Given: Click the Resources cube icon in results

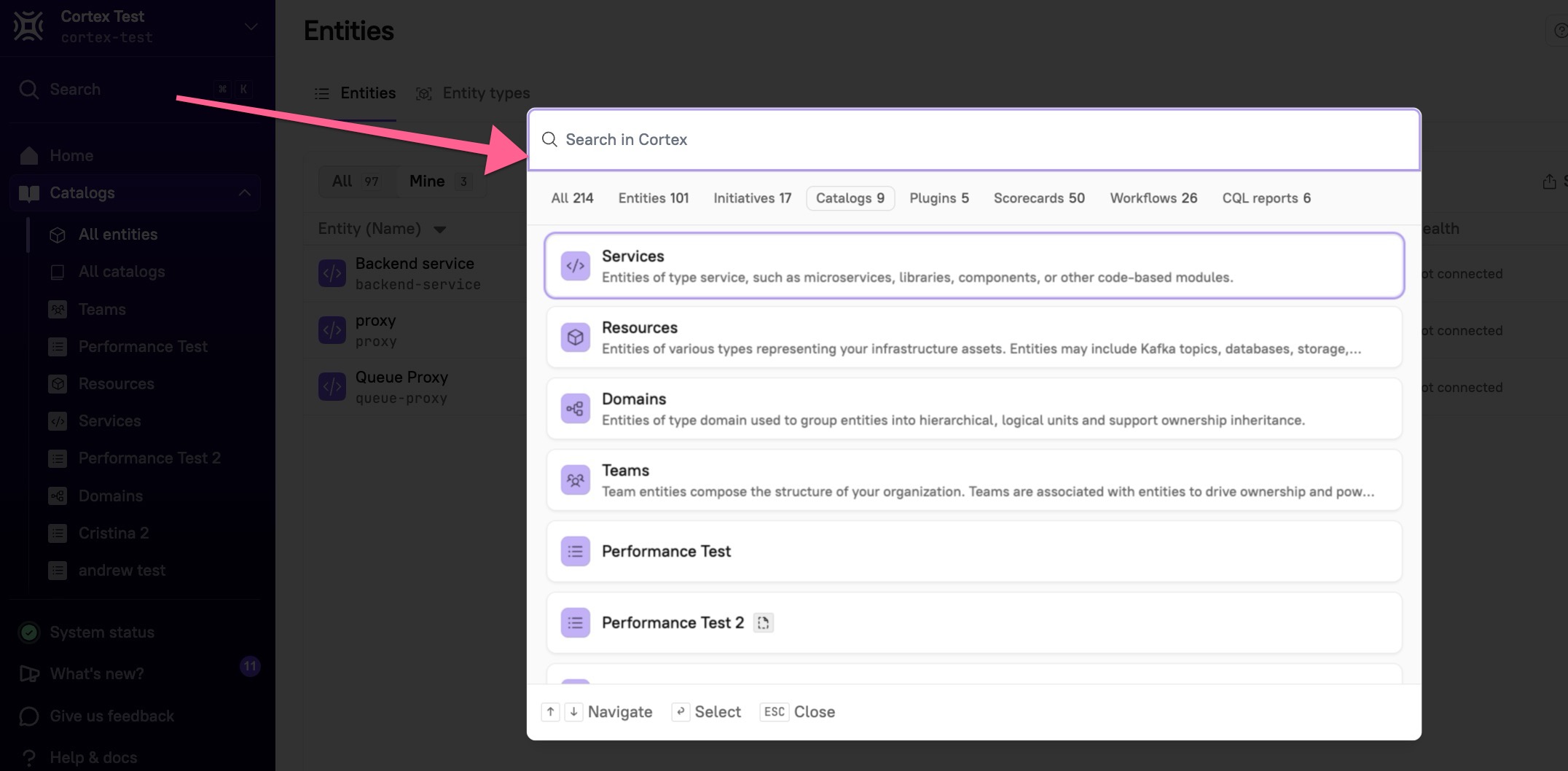Looking at the screenshot, I should point(575,337).
